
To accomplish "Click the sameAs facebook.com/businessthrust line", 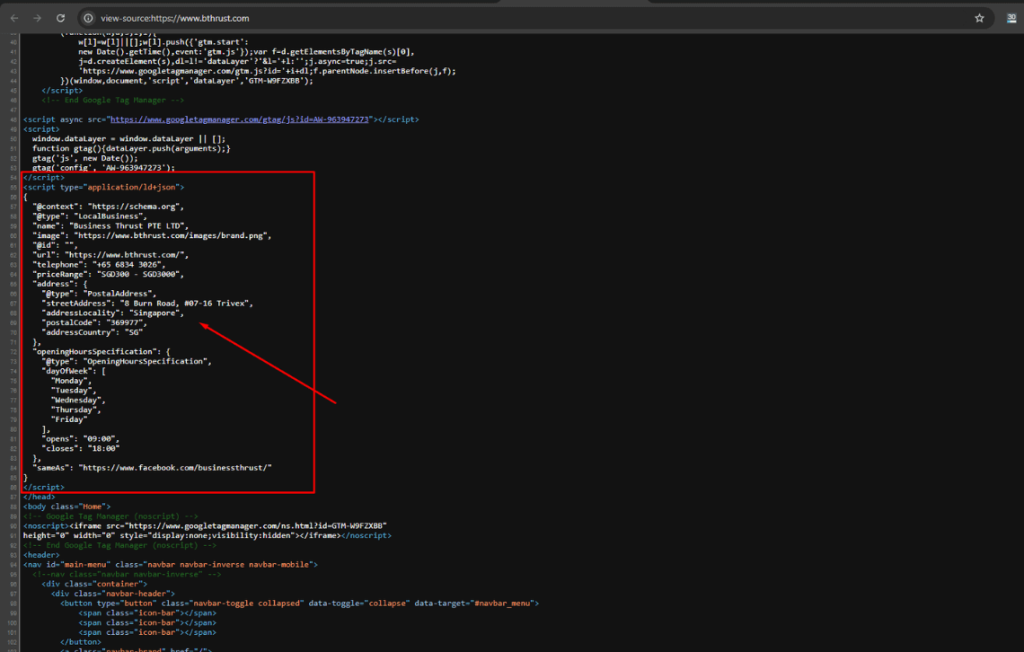I will [152, 468].
